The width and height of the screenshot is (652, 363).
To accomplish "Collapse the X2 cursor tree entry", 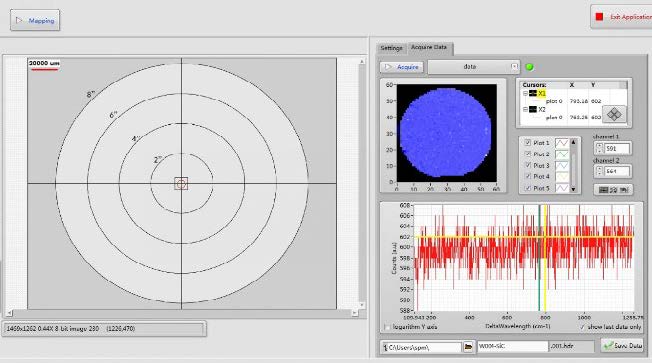I will coord(525,109).
